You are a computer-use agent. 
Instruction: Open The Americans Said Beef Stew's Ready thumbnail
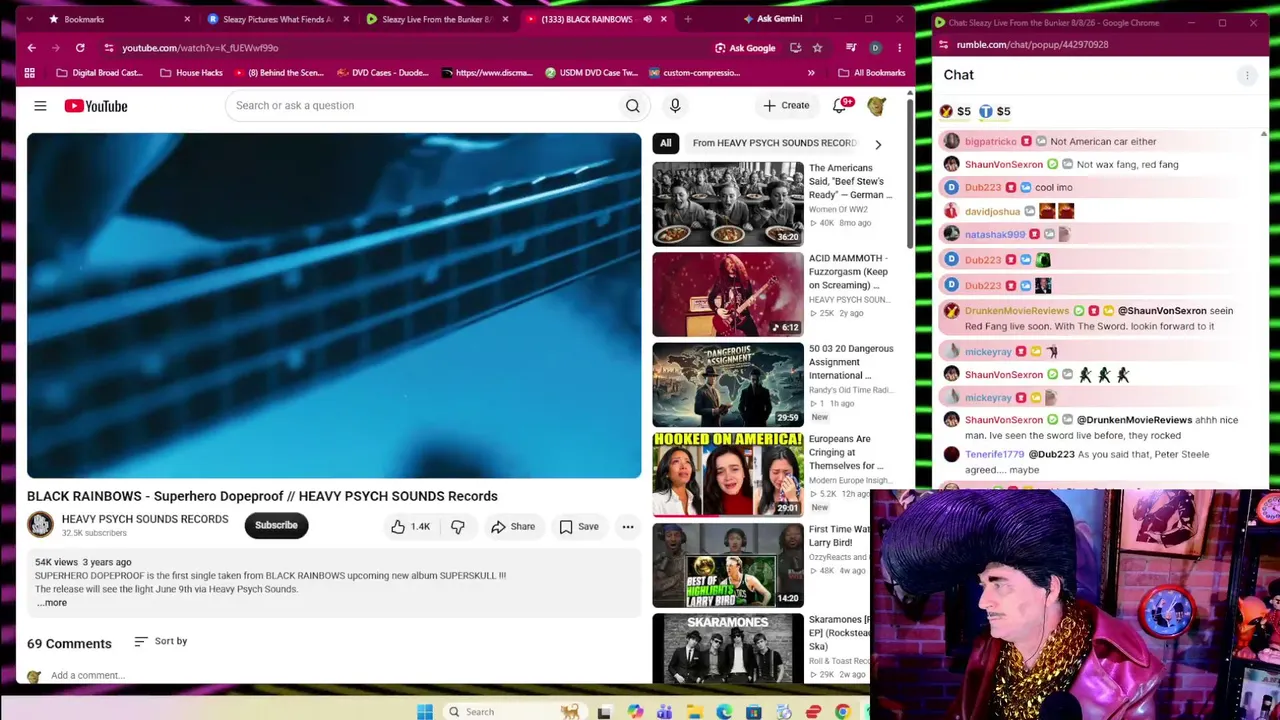tap(728, 204)
